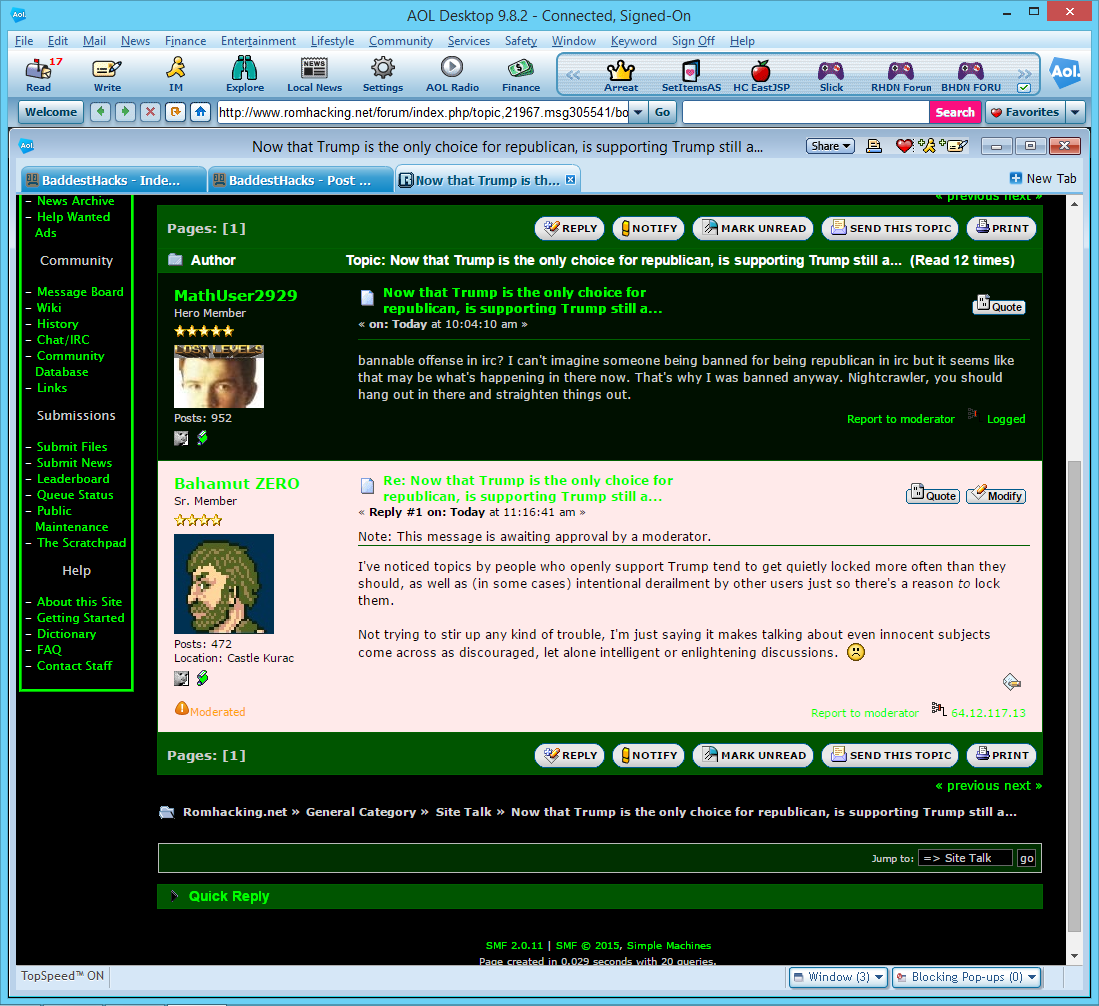Open the HC EastJSP apple favorite
The image size is (1099, 1006).
761,75
